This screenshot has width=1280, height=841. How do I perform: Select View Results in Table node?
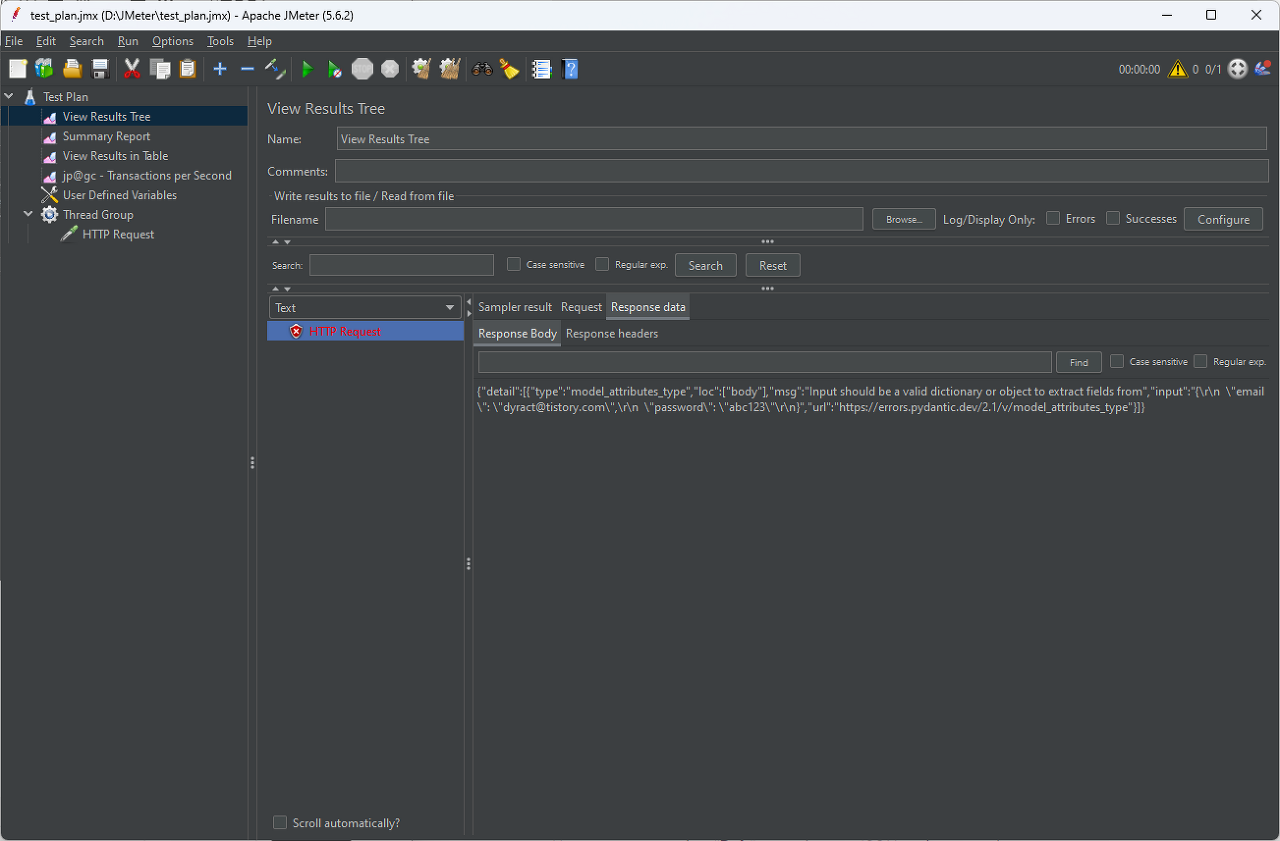[115, 156]
